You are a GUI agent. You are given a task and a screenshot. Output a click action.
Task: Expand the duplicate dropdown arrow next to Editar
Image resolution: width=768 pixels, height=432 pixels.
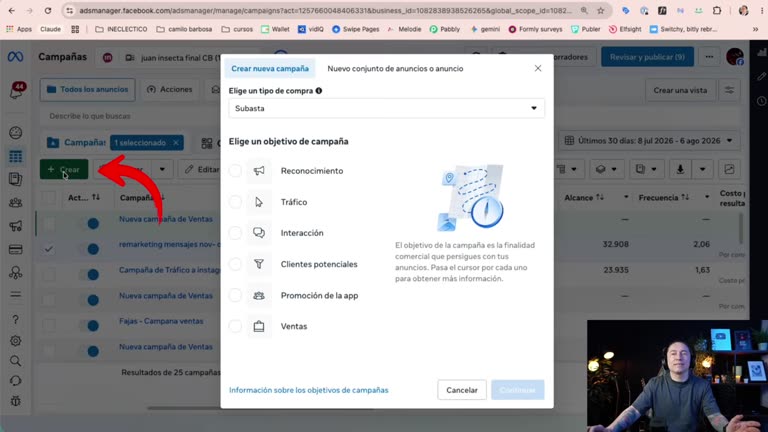click(x=162, y=169)
